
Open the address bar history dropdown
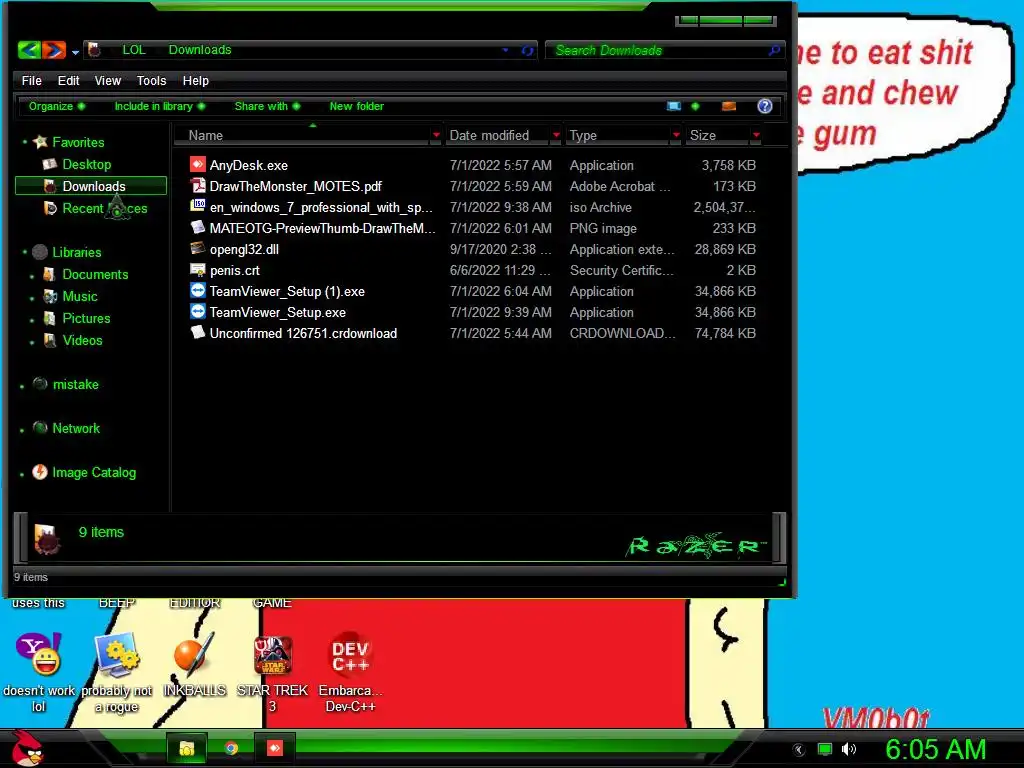tap(505, 50)
